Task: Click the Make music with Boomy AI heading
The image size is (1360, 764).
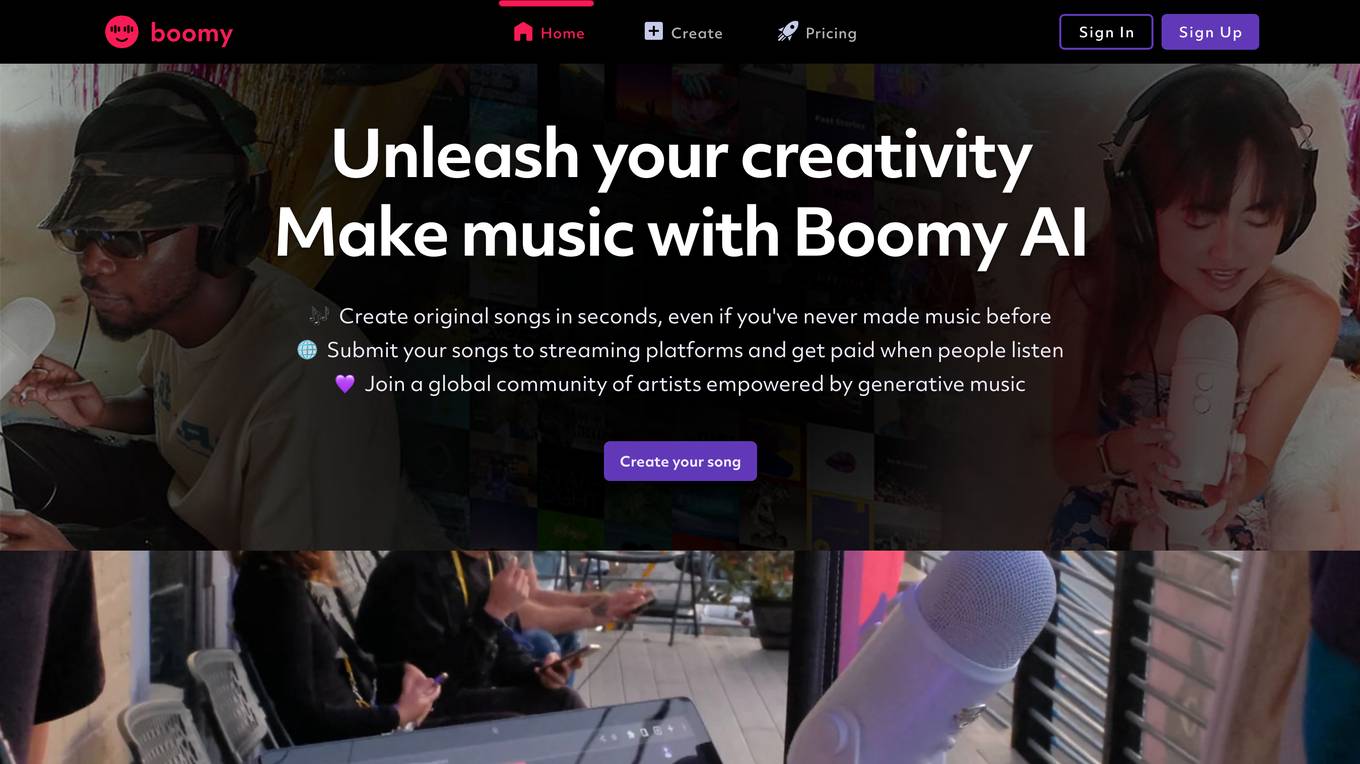Action: click(x=681, y=235)
